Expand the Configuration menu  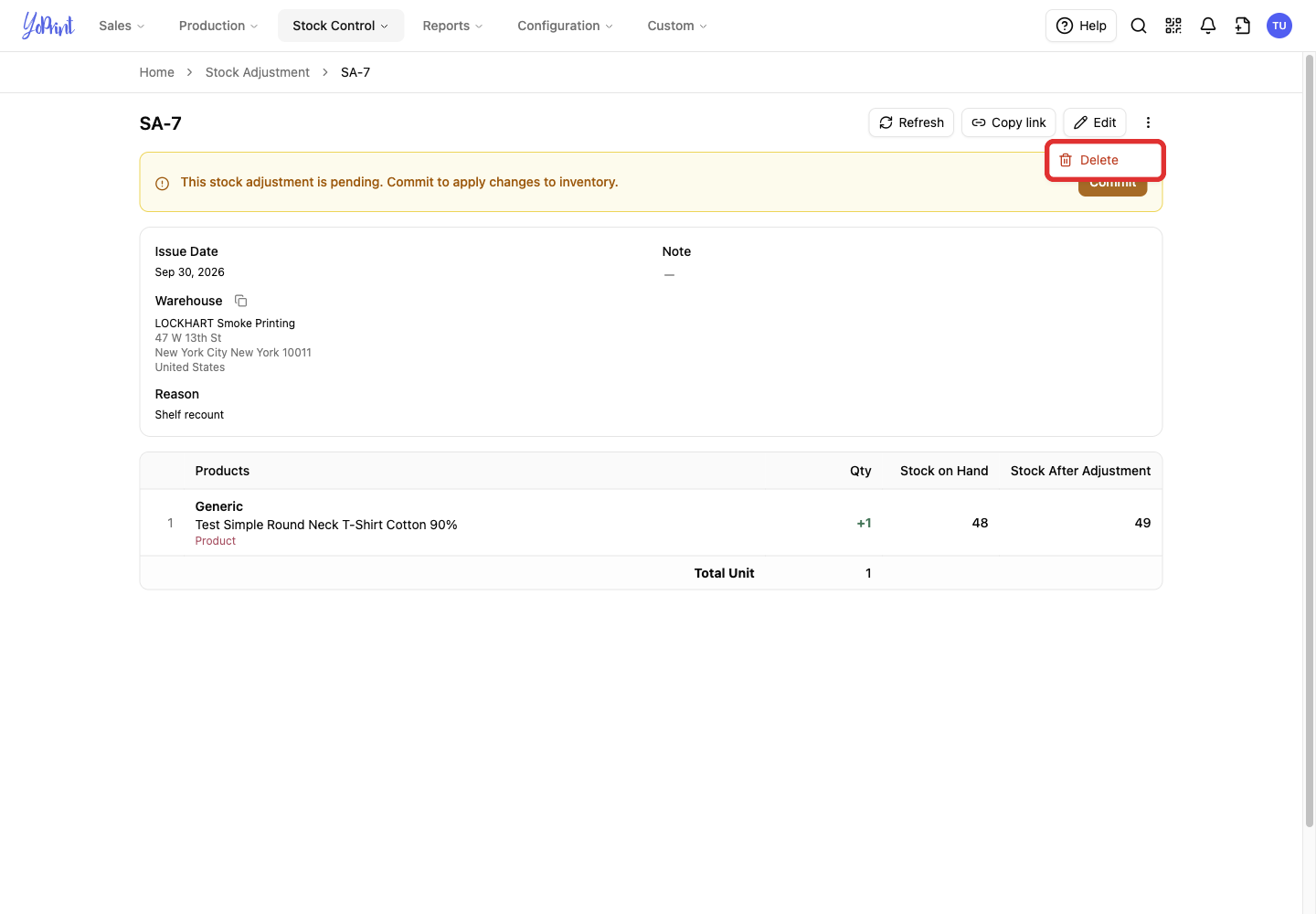point(565,26)
